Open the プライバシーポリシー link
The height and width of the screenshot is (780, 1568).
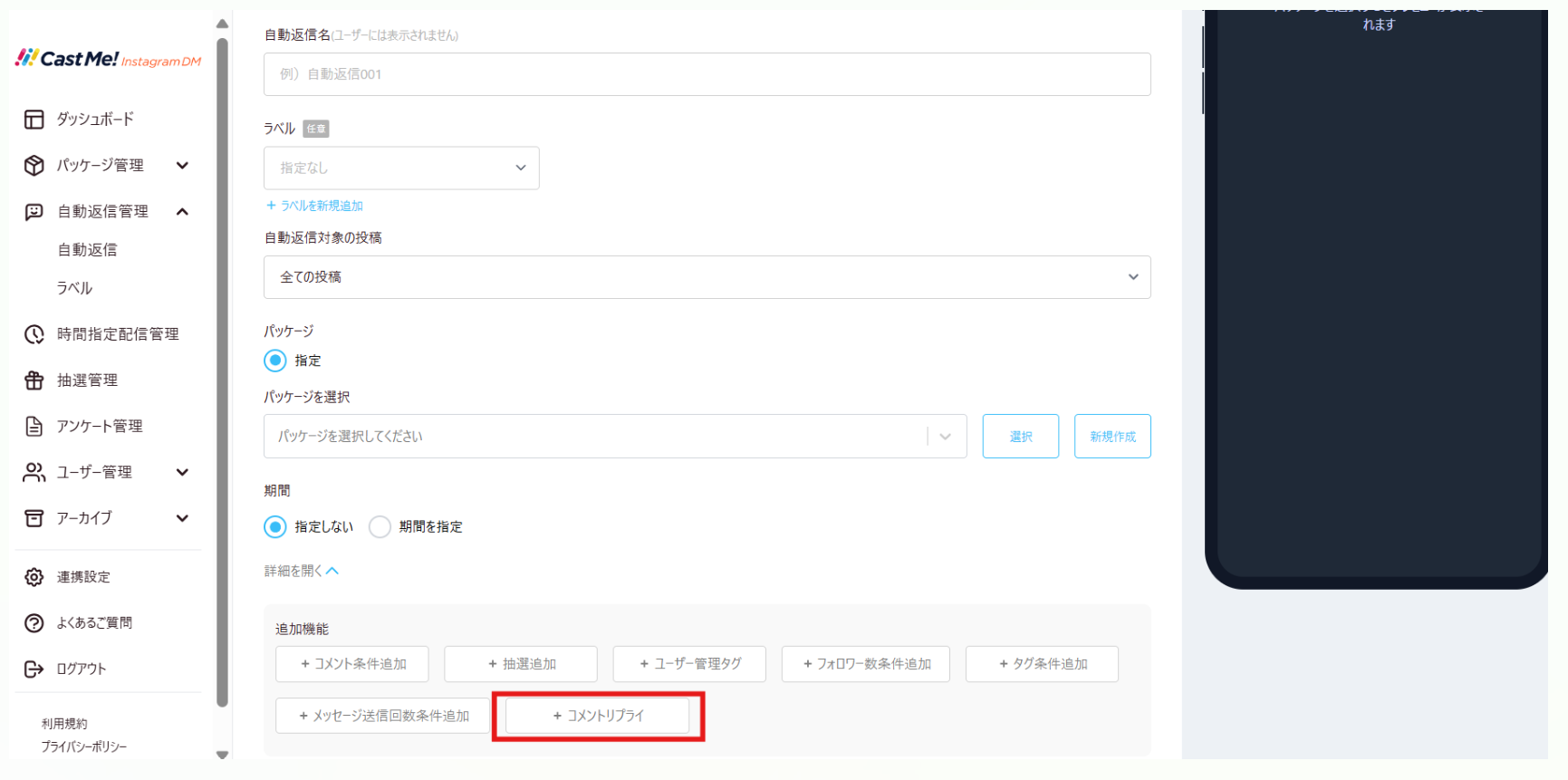click(84, 747)
